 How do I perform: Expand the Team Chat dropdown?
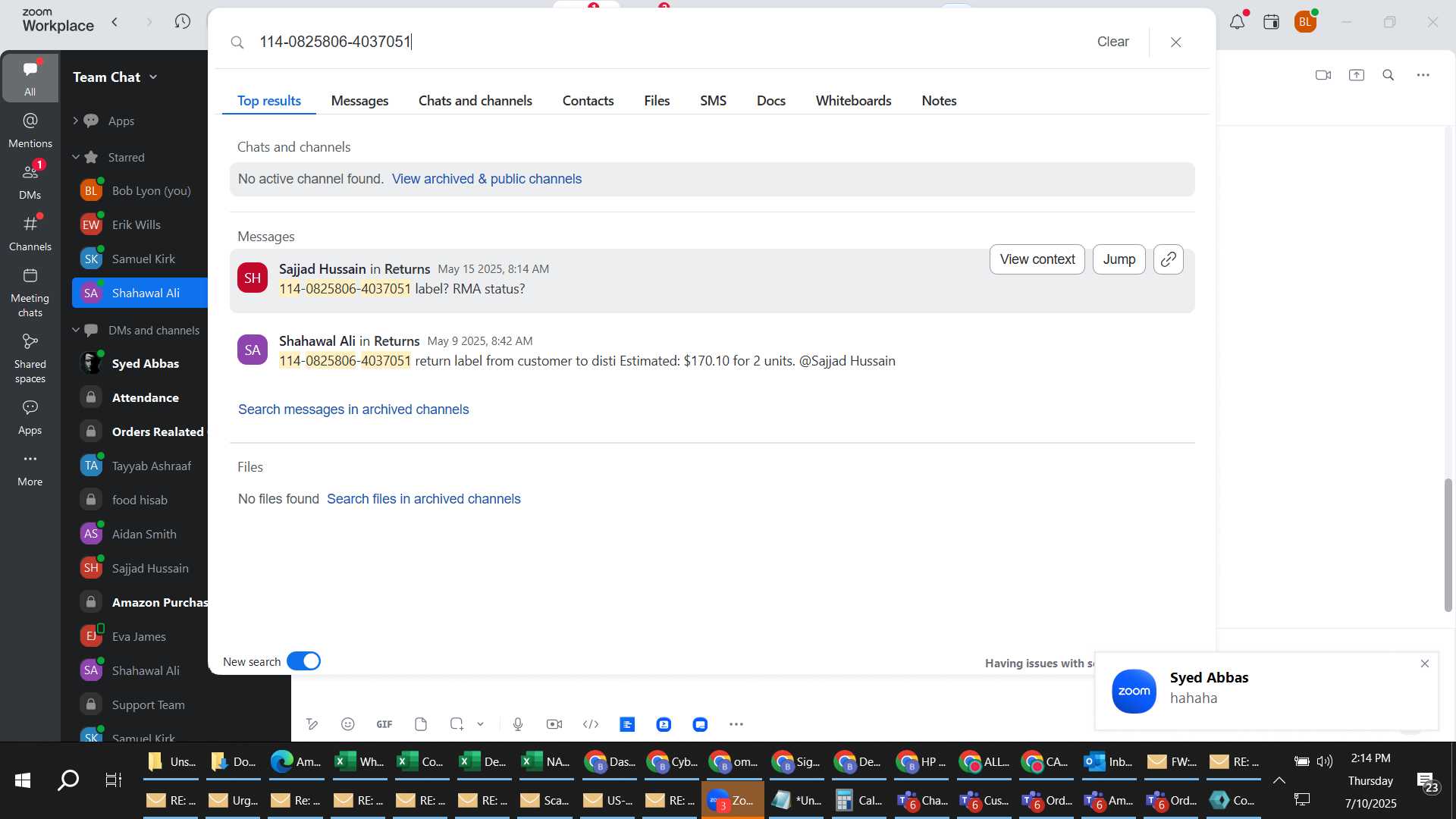[x=153, y=77]
